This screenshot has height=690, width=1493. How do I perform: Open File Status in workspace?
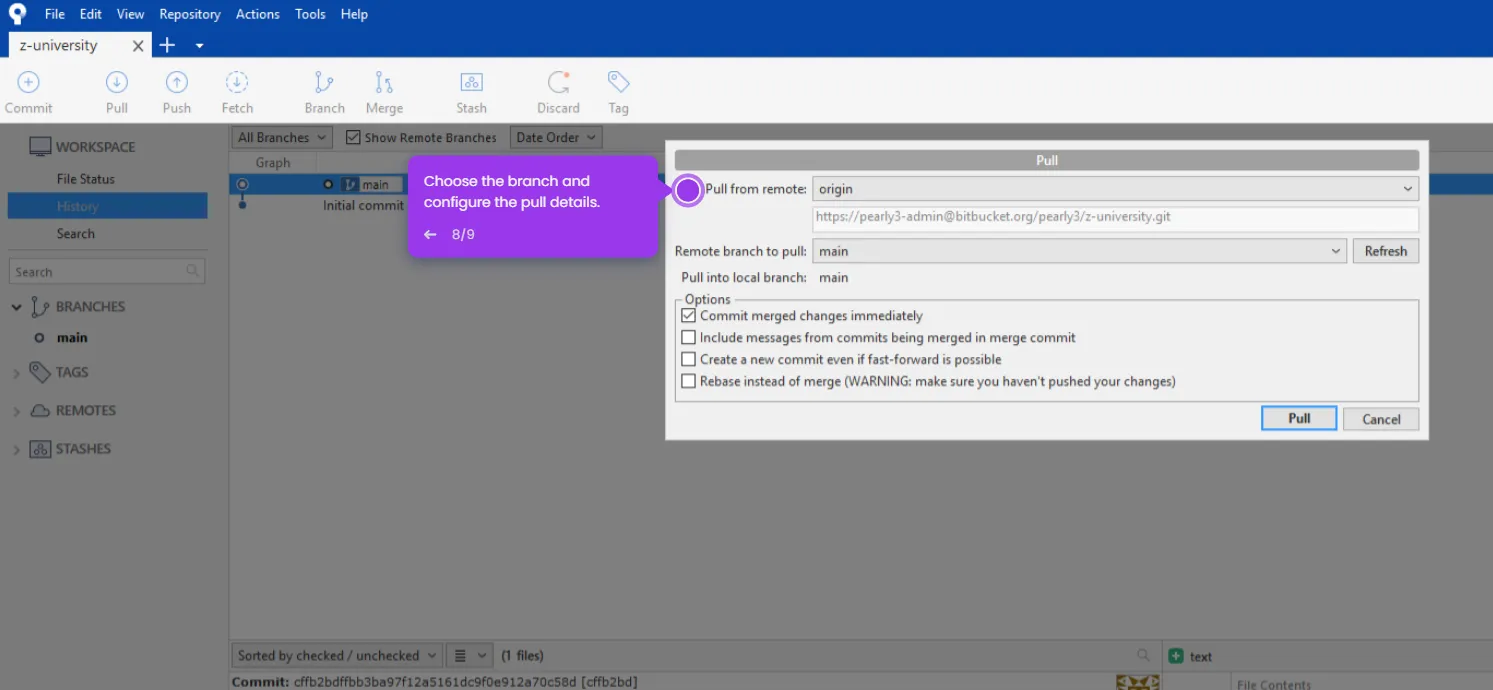(x=86, y=179)
